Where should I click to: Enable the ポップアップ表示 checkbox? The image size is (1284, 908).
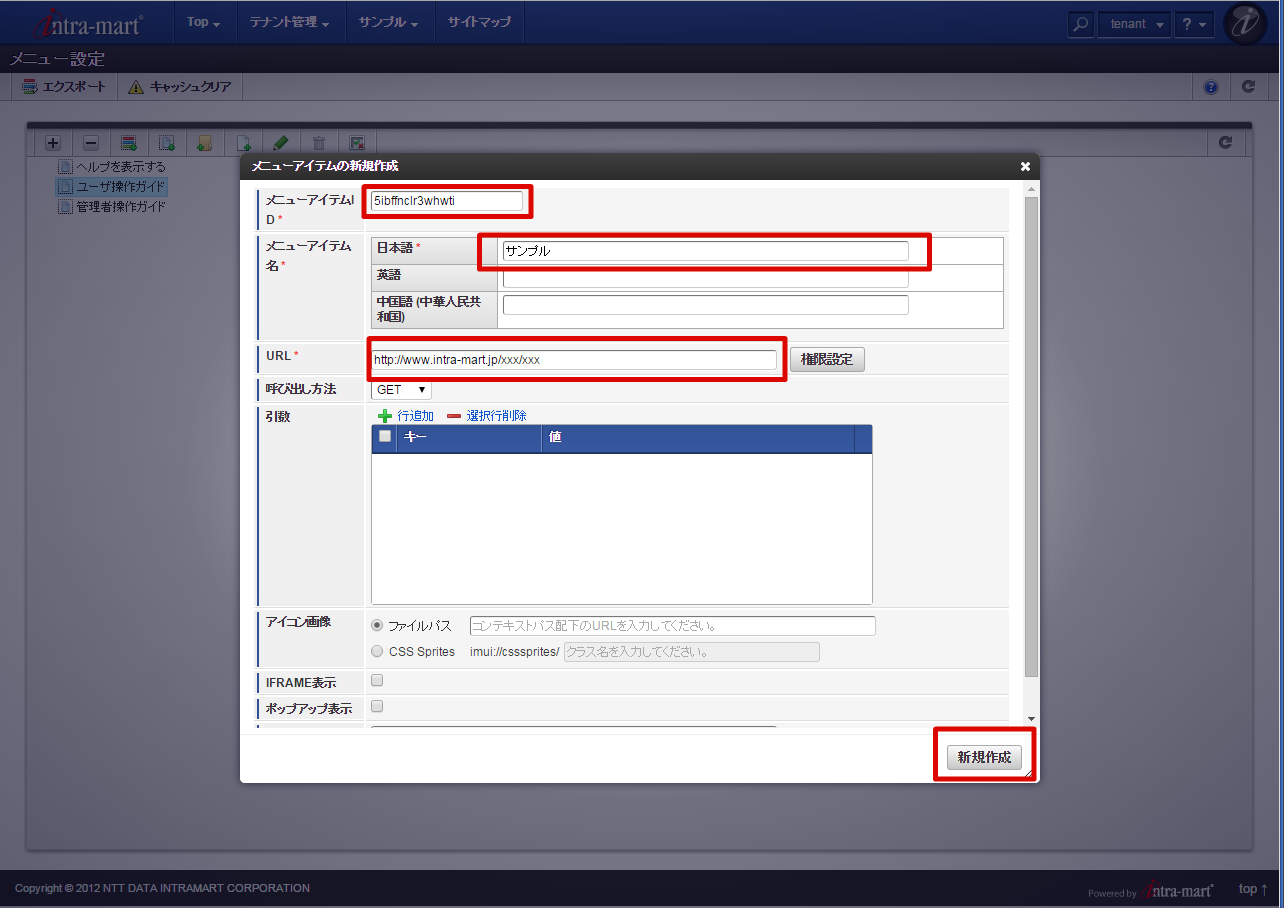tap(377, 706)
